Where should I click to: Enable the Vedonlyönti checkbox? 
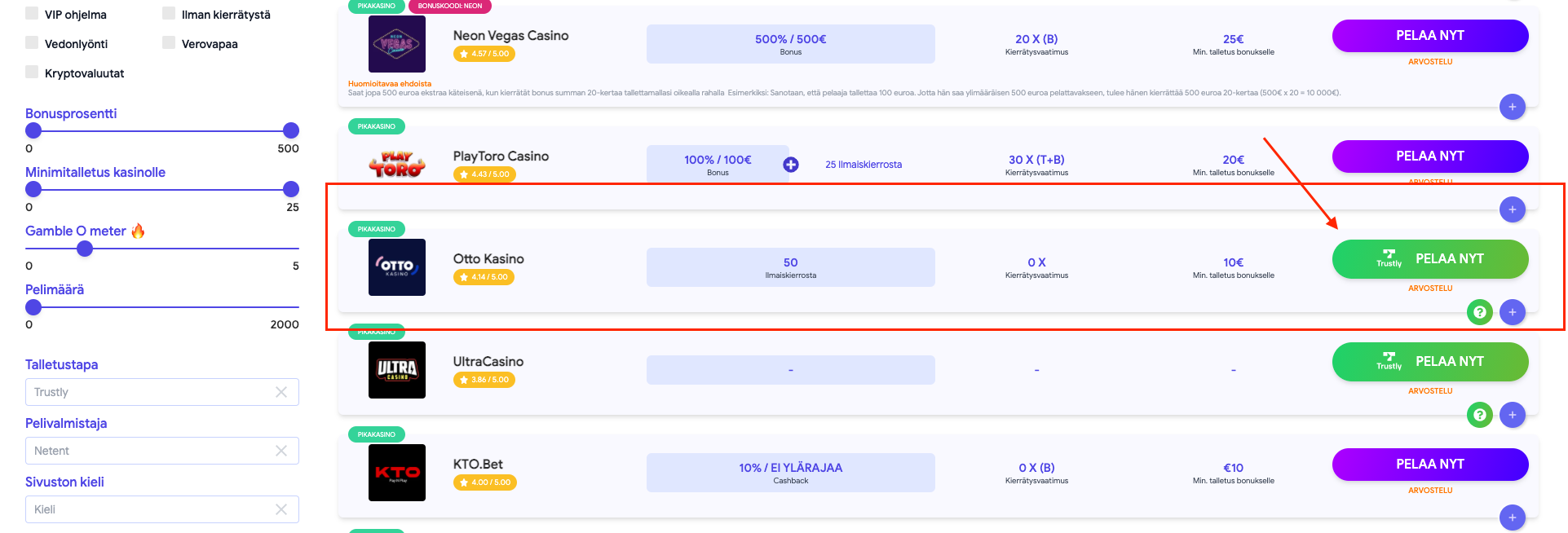click(32, 43)
